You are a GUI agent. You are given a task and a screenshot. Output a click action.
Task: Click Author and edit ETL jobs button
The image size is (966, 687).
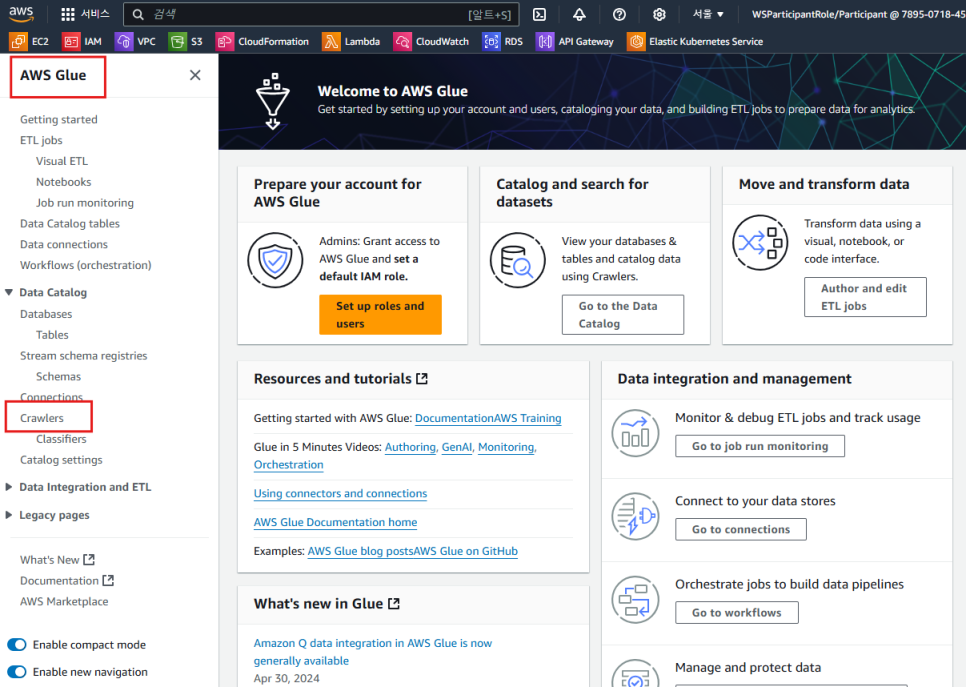(x=865, y=297)
